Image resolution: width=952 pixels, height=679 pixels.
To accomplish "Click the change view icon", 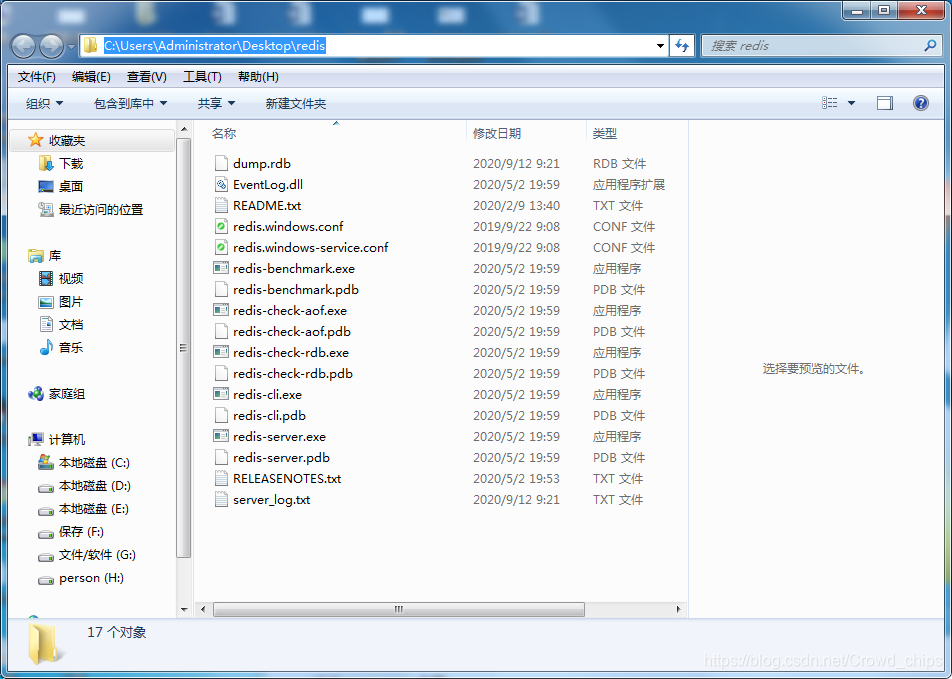I will pos(830,103).
